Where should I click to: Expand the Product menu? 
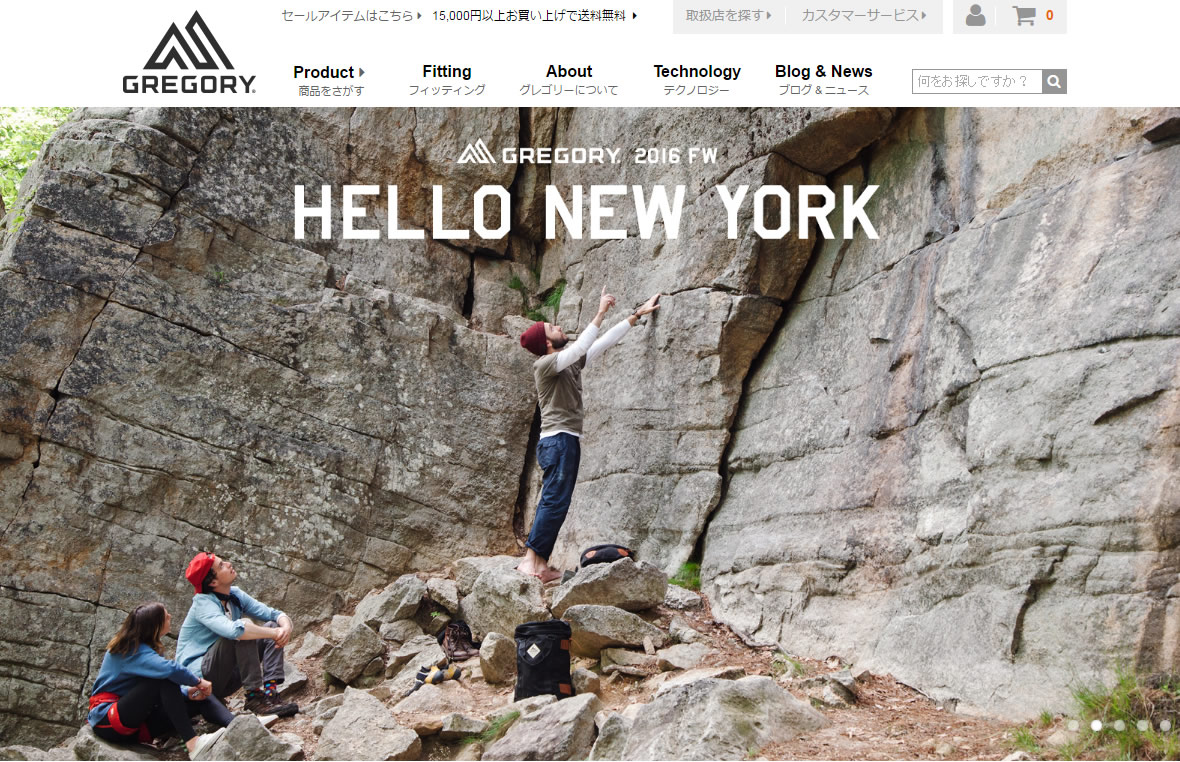pos(330,80)
